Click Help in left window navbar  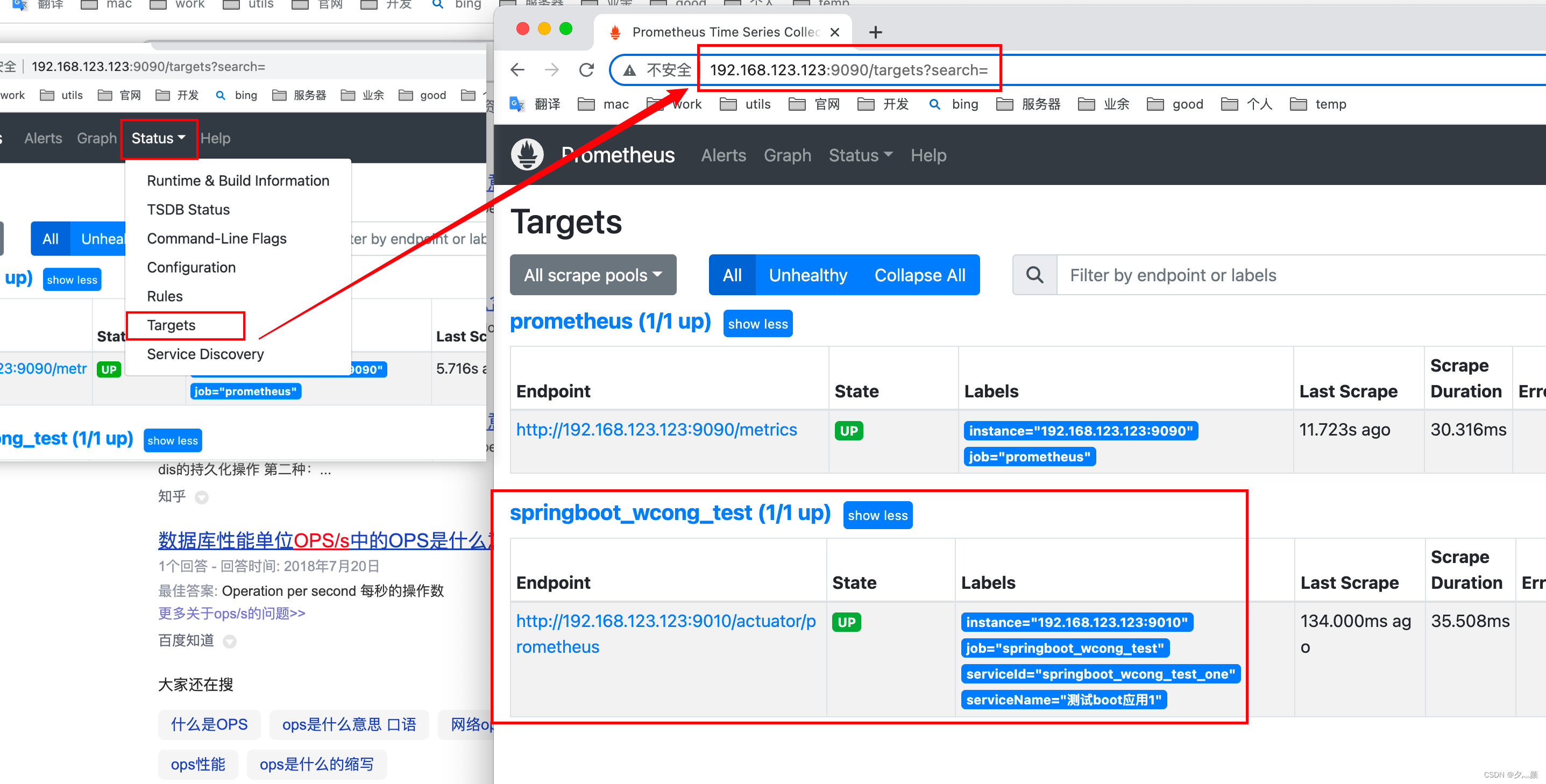point(215,139)
